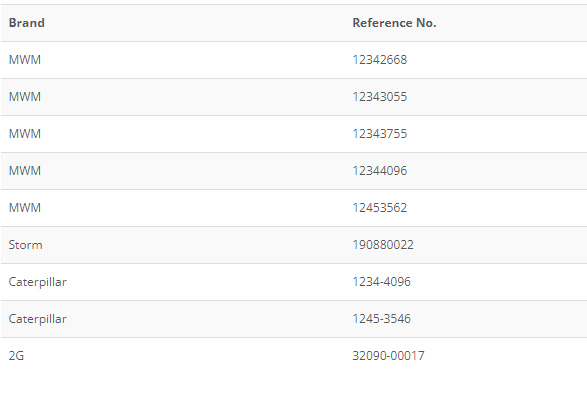Click MWM brand in 12343055 row

[25, 97]
